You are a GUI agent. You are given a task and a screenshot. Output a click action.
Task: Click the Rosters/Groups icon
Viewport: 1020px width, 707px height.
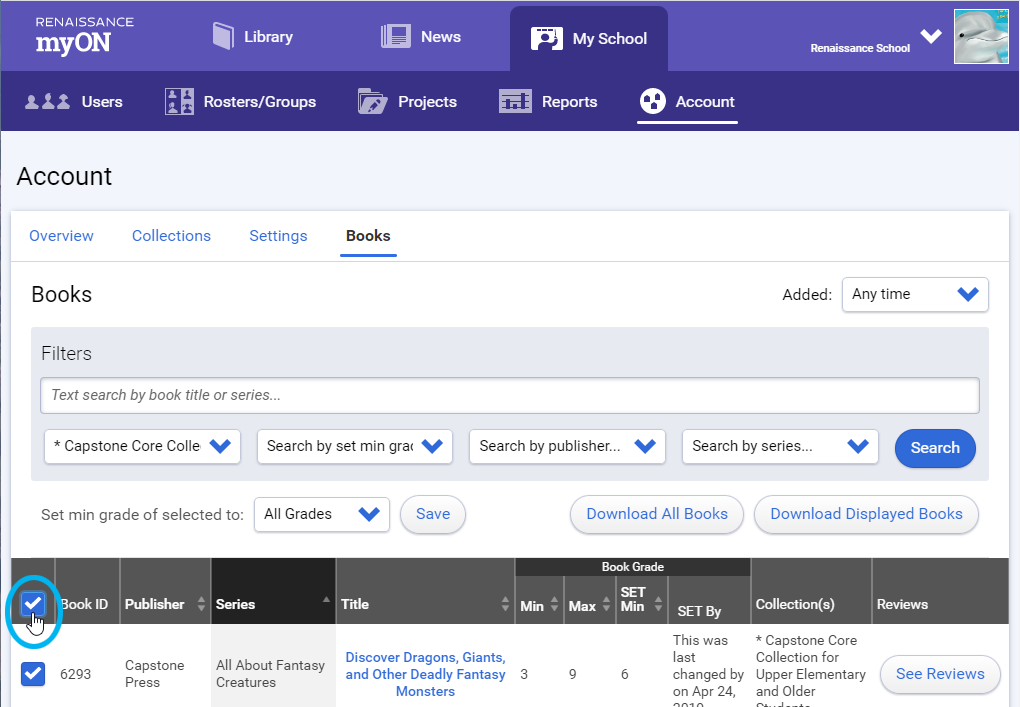[x=179, y=101]
